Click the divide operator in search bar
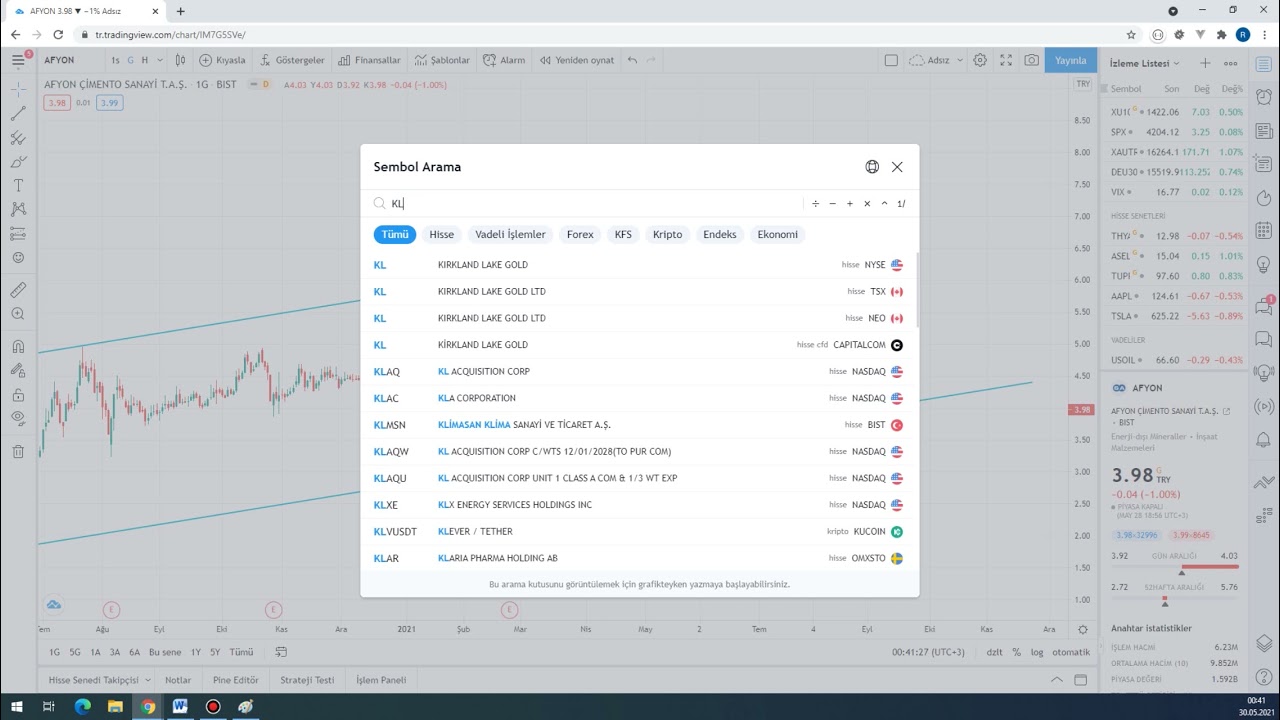 [x=815, y=203]
